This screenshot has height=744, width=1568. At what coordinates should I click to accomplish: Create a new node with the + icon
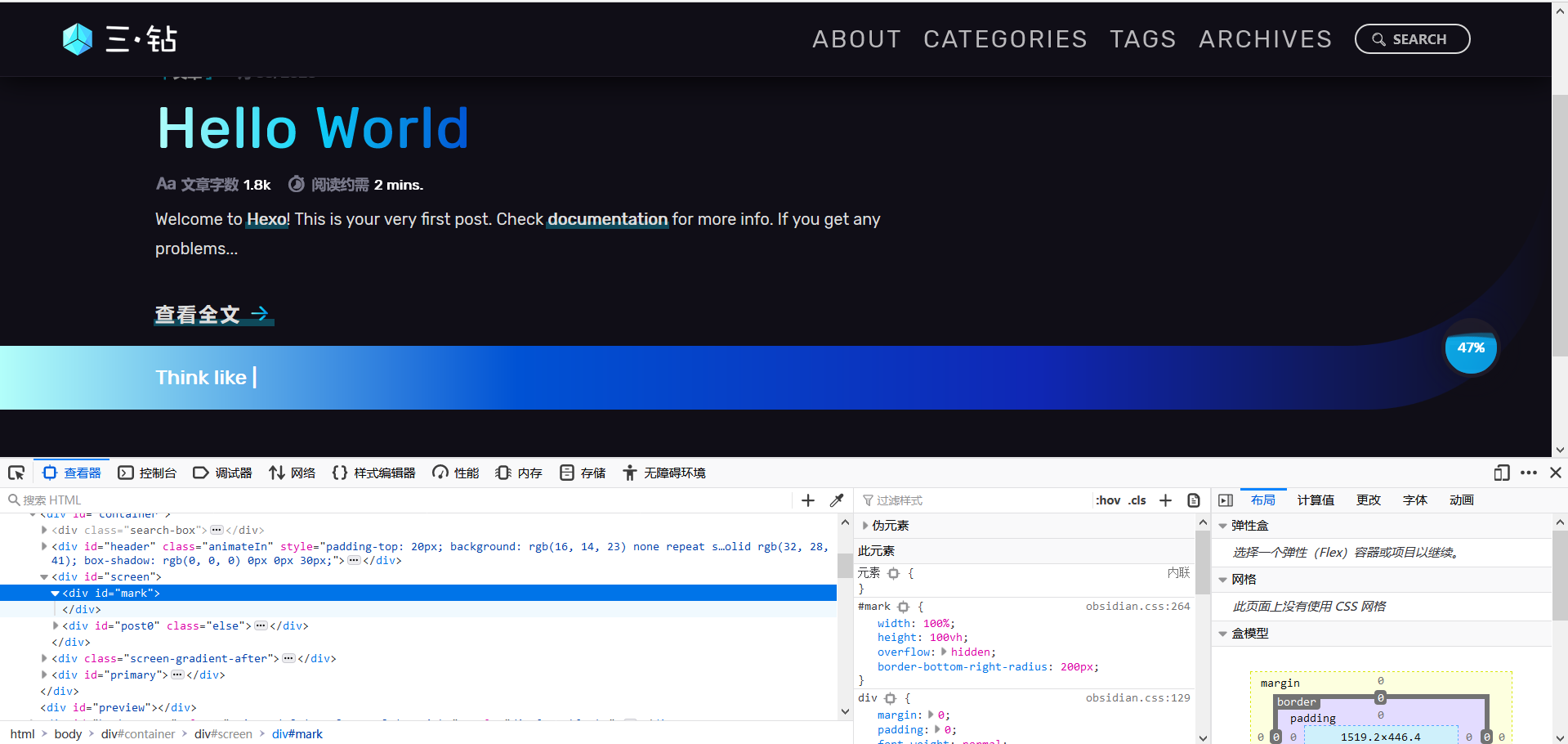[x=807, y=500]
